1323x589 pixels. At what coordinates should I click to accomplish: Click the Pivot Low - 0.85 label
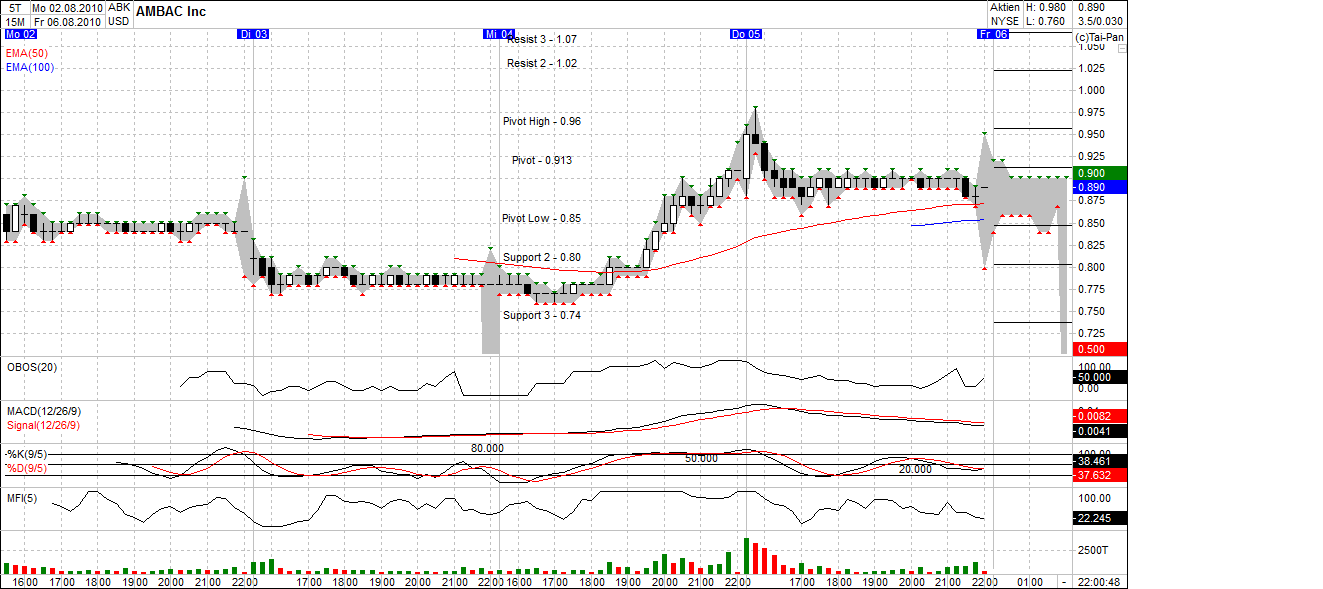[541, 218]
